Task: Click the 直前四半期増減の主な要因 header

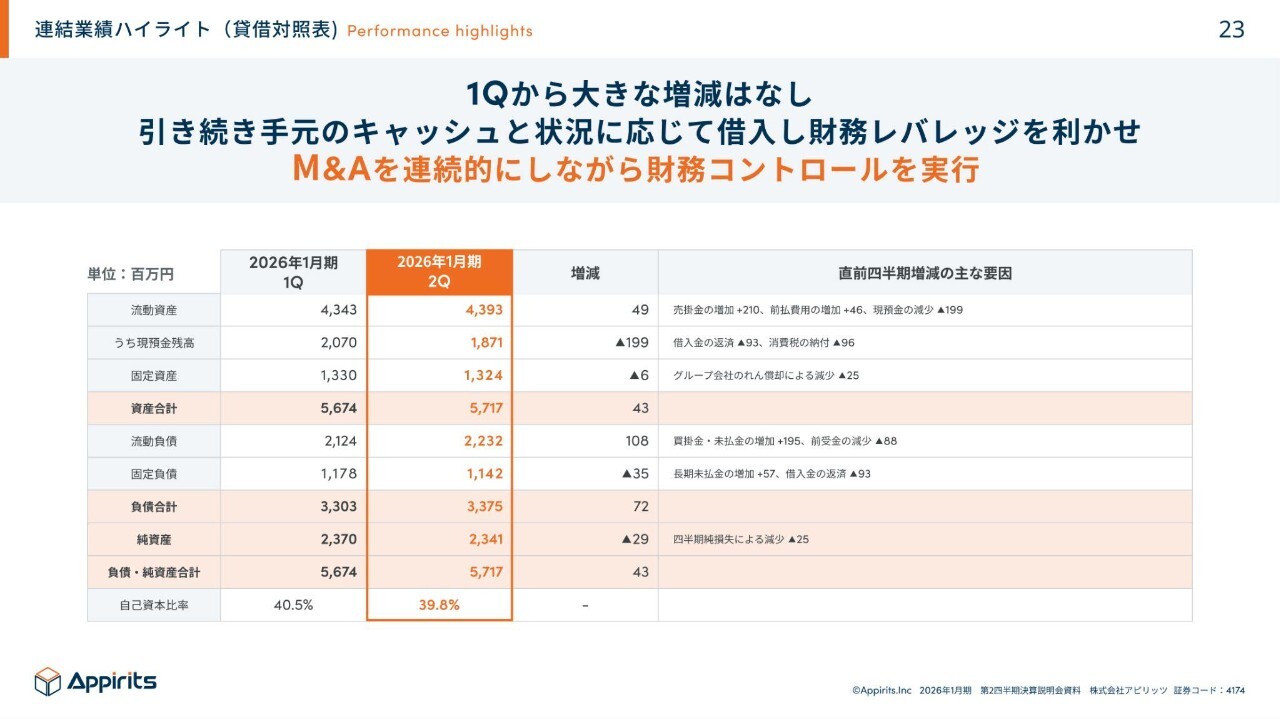Action: (924, 273)
